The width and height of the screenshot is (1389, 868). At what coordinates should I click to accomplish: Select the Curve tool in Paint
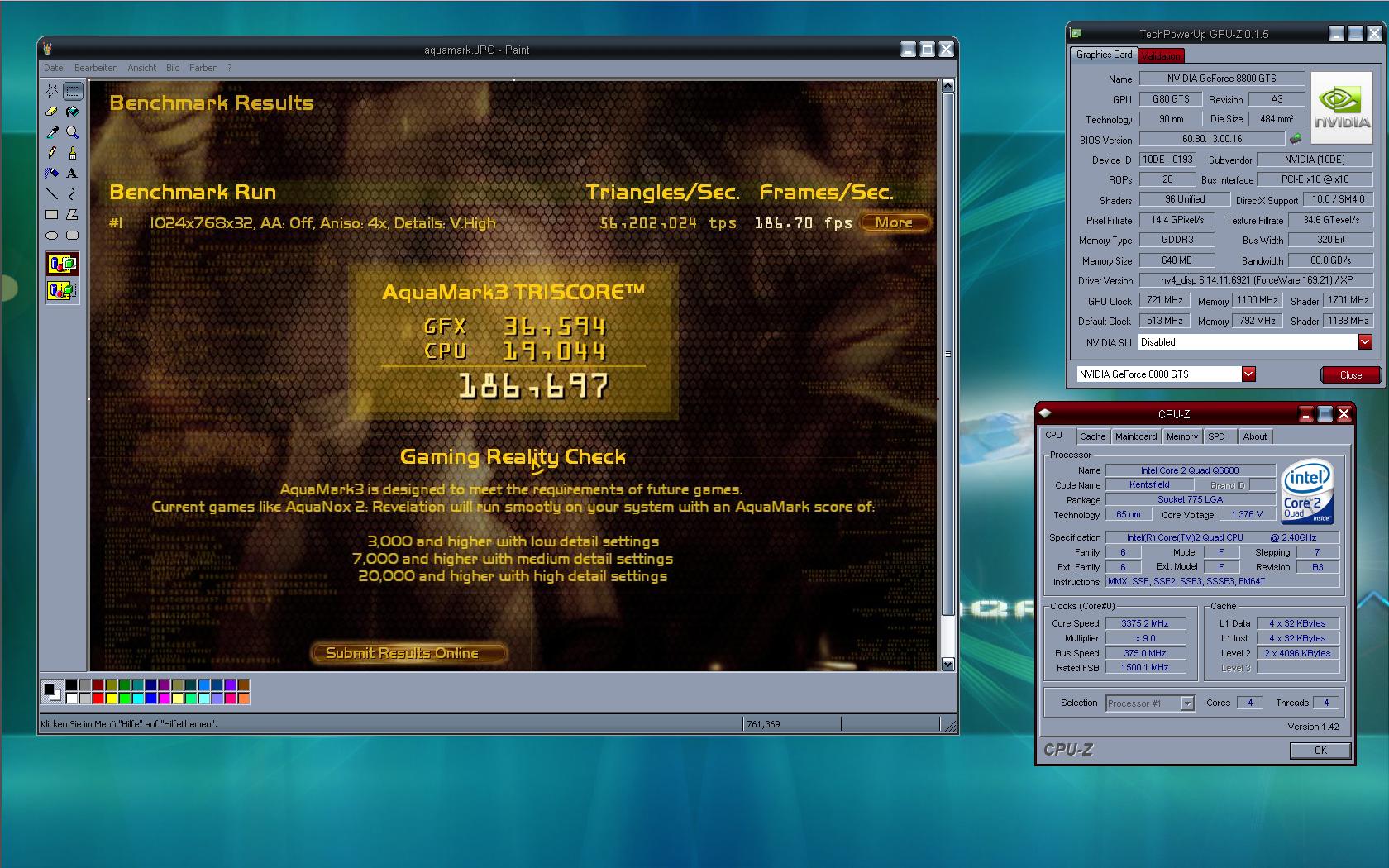[73, 193]
